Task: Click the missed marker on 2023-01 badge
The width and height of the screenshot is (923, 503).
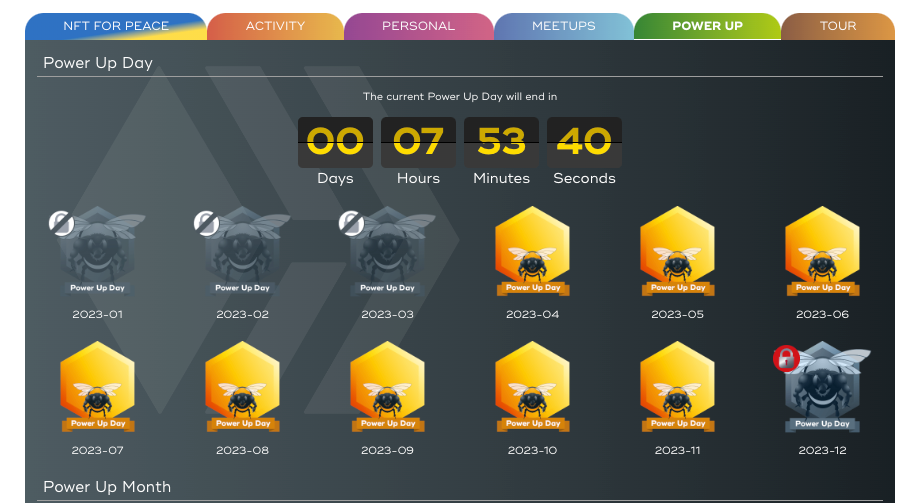Action: (61, 224)
